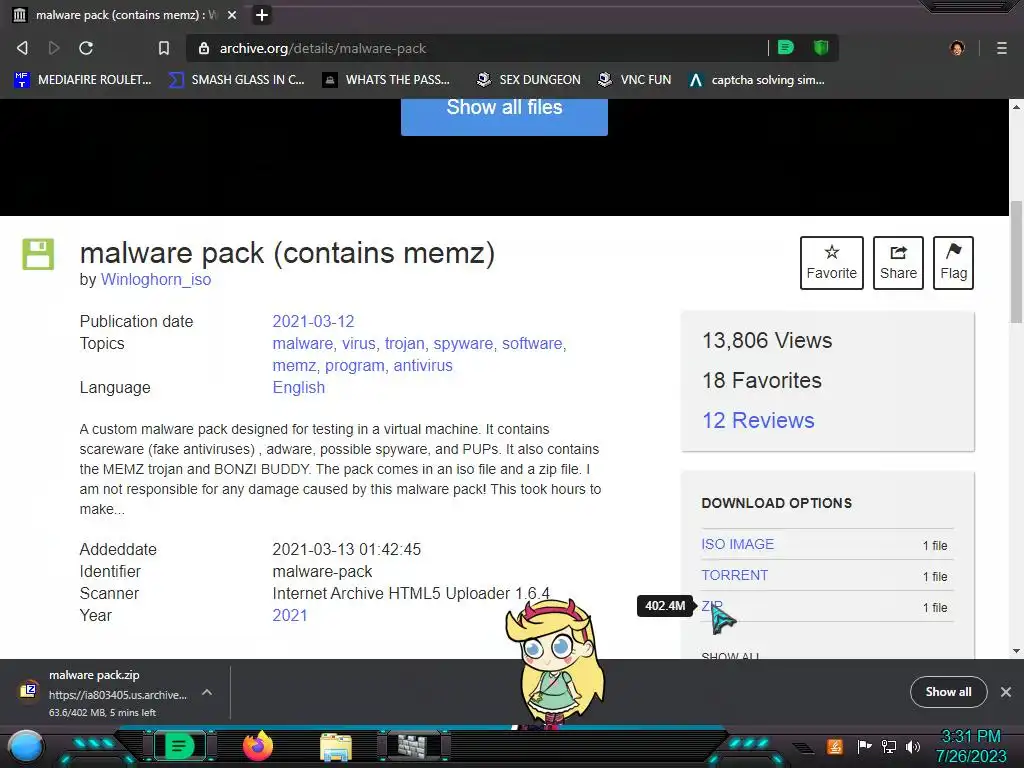Select the malware pack tab
This screenshot has height=768, width=1024.
point(125,15)
